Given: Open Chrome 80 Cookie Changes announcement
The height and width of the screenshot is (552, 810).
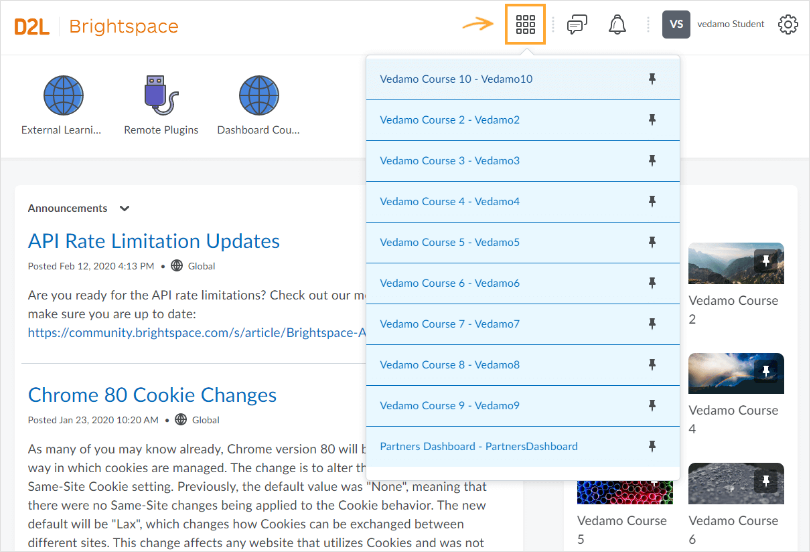Looking at the screenshot, I should click(x=152, y=395).
